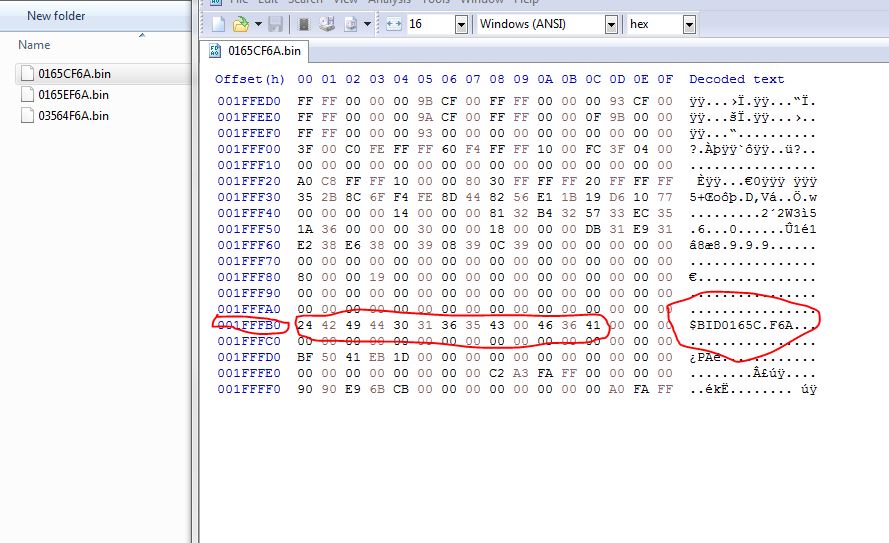Click offset row 001FFF60
Image resolution: width=889 pixels, height=543 pixels.
coord(249,245)
